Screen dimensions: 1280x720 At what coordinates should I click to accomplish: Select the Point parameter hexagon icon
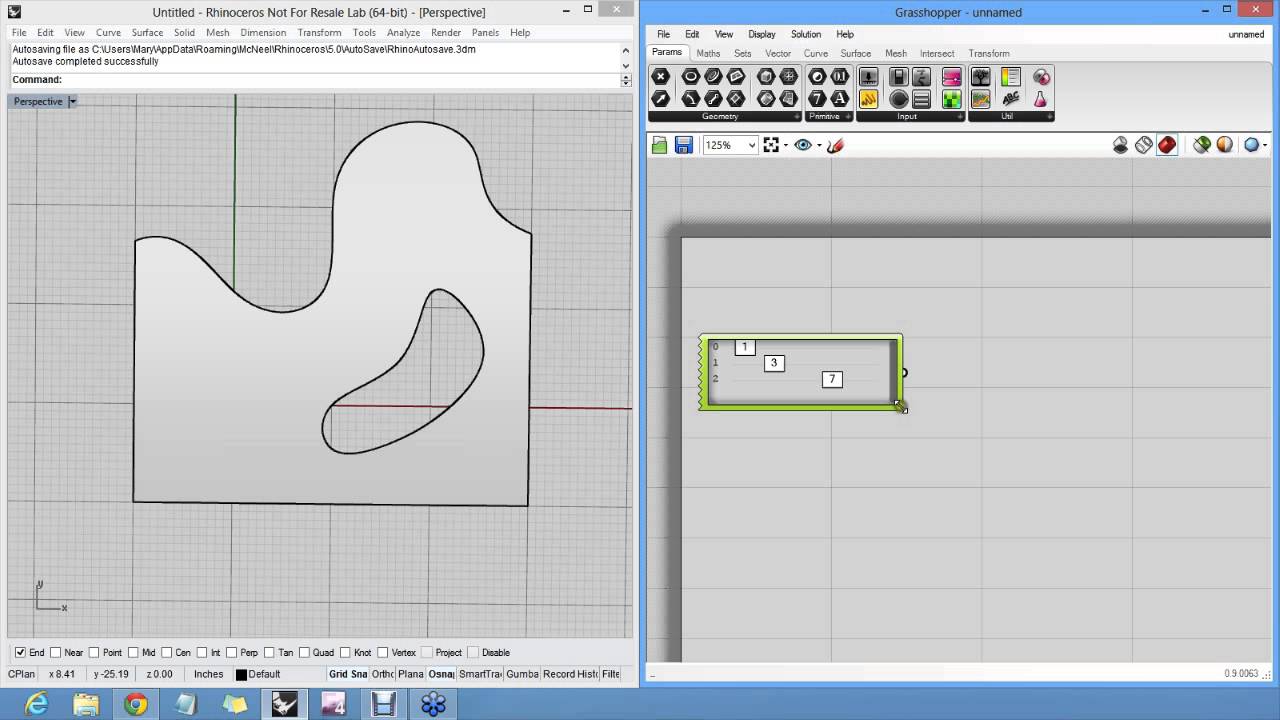[660, 77]
